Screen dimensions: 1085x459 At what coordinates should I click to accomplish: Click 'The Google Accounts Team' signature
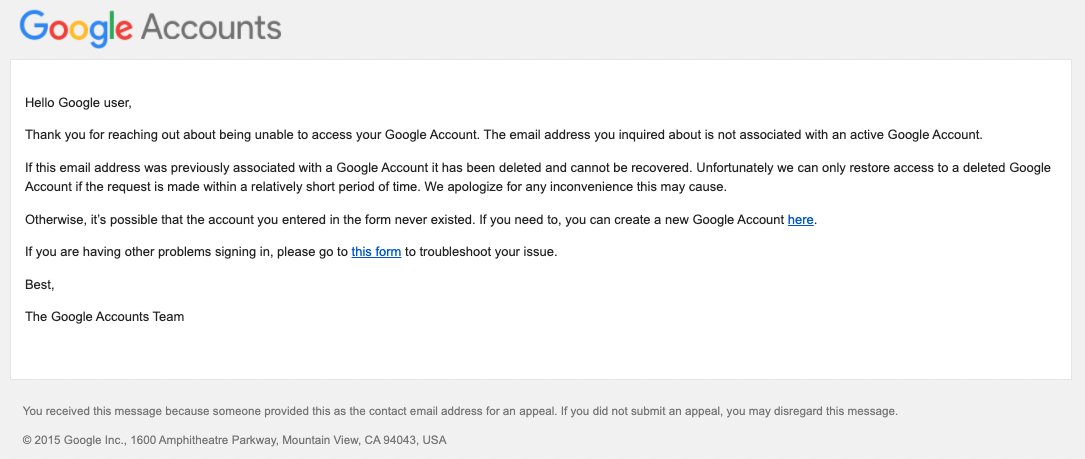104,317
